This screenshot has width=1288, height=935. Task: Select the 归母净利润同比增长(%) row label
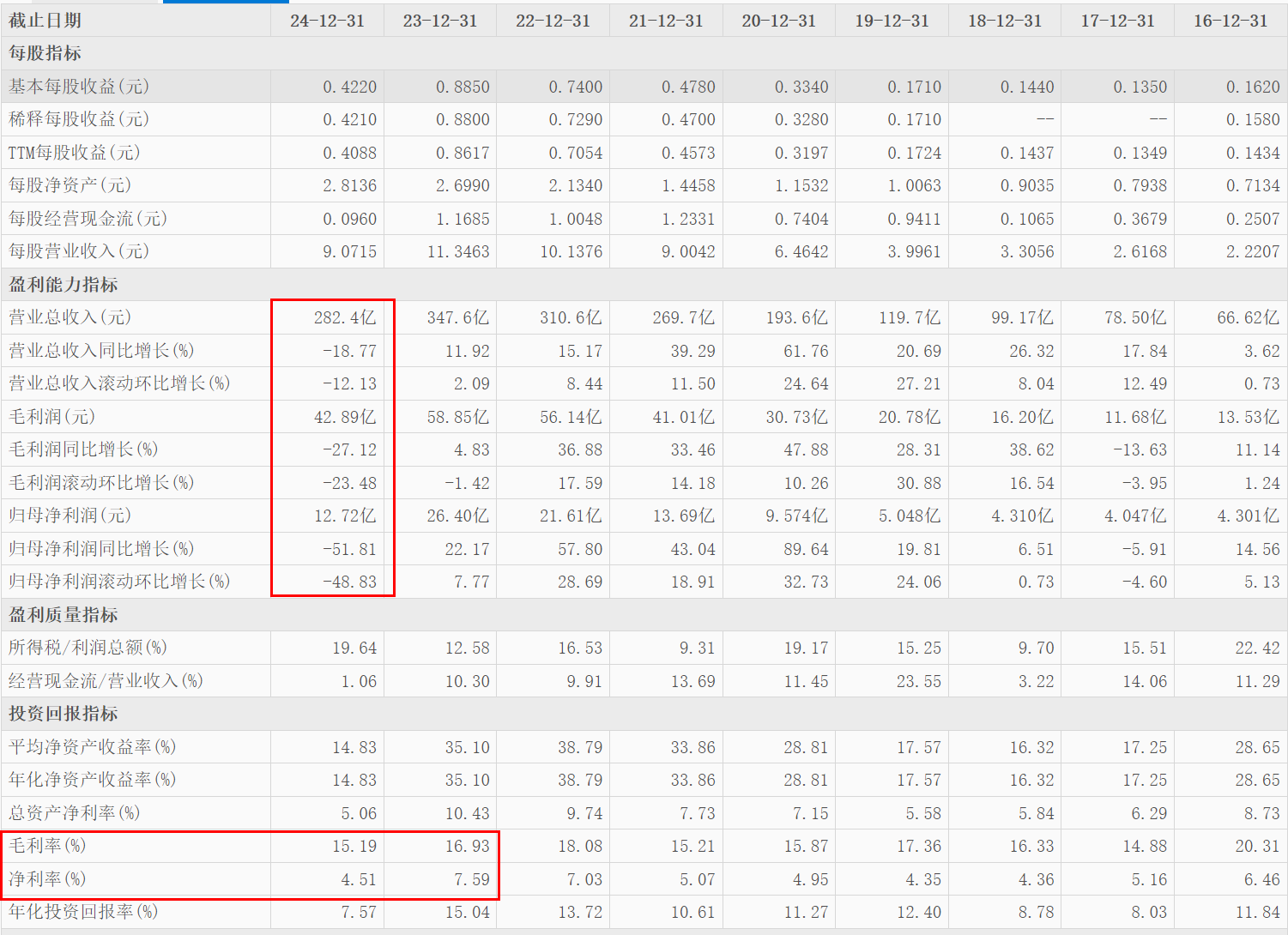click(101, 549)
